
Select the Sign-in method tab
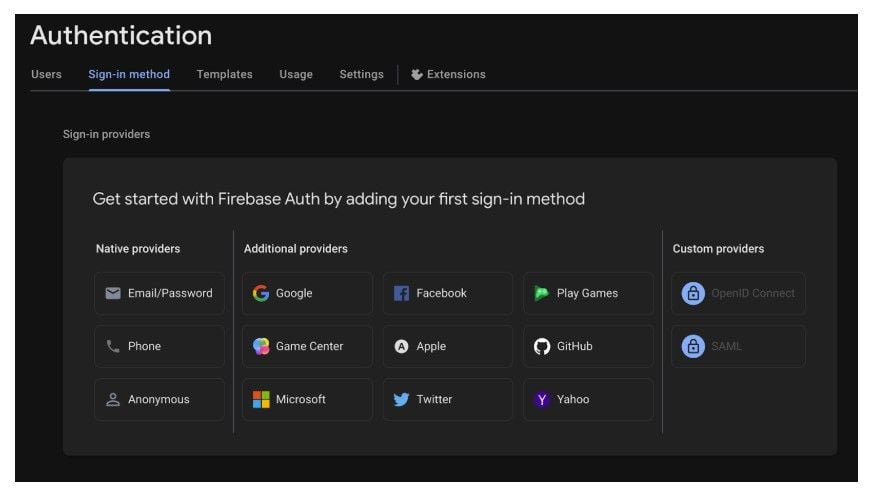click(x=129, y=74)
